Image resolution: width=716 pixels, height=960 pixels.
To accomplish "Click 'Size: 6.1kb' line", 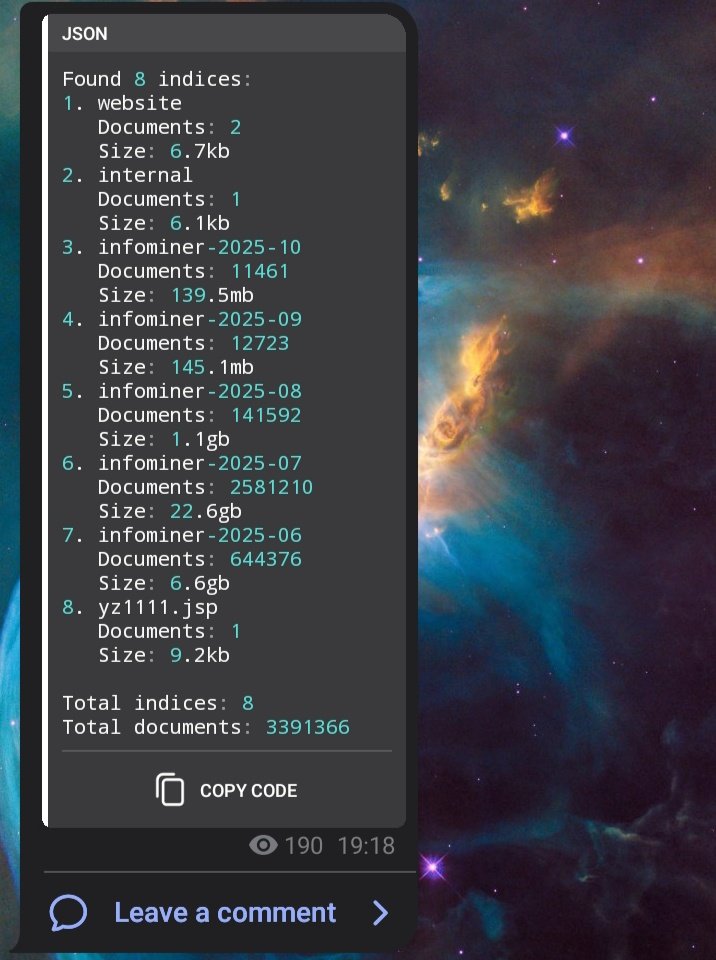I will tap(164, 223).
